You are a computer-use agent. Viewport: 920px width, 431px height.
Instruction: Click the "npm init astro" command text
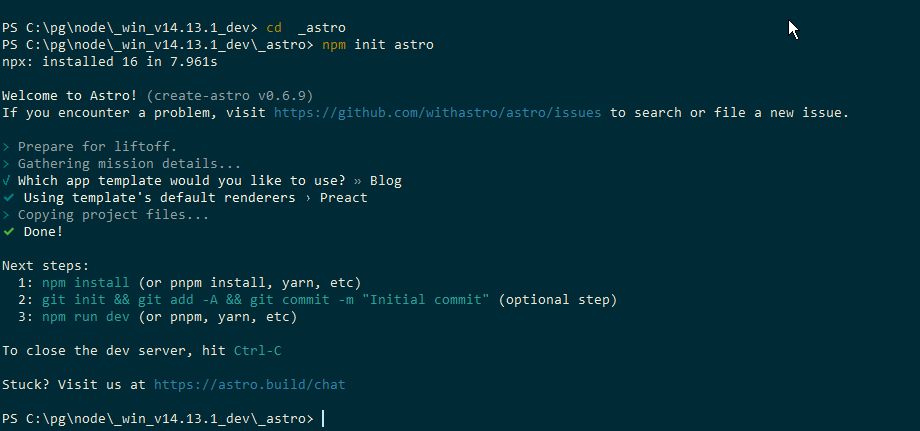378,45
